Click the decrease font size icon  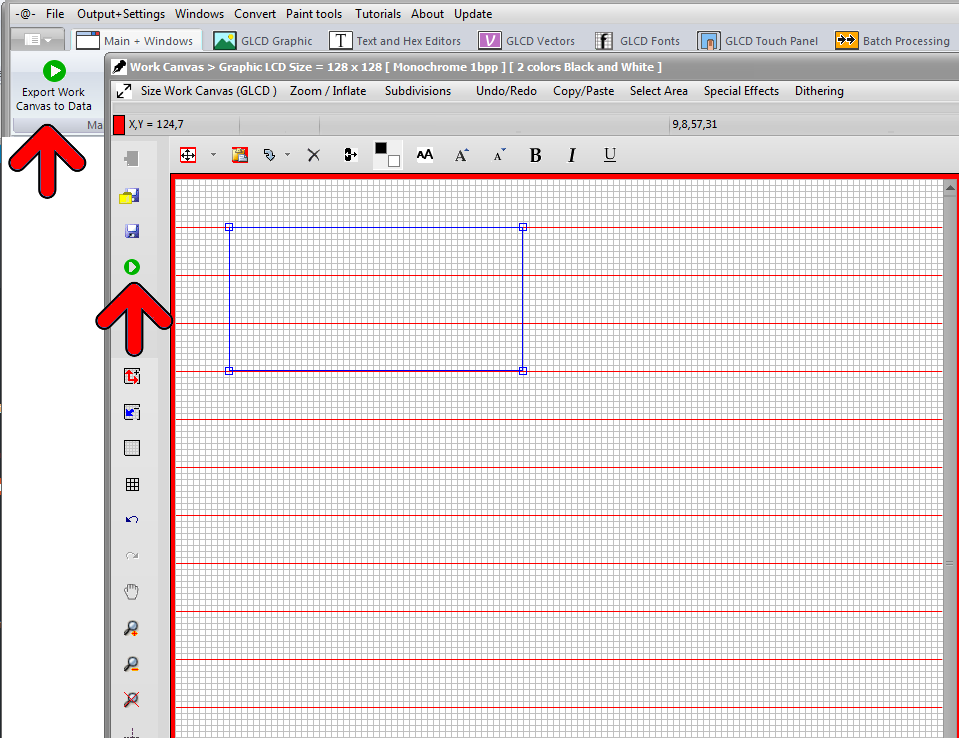tap(500, 155)
